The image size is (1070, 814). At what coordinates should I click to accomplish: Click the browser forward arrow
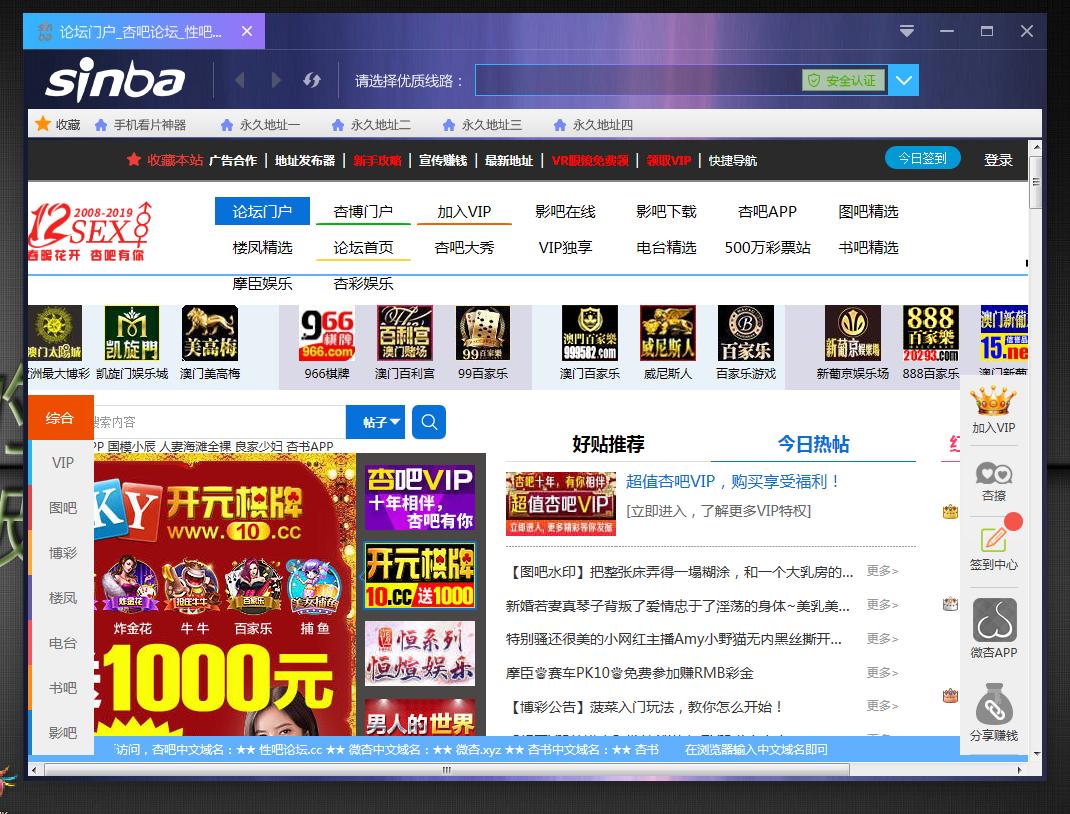click(x=276, y=80)
